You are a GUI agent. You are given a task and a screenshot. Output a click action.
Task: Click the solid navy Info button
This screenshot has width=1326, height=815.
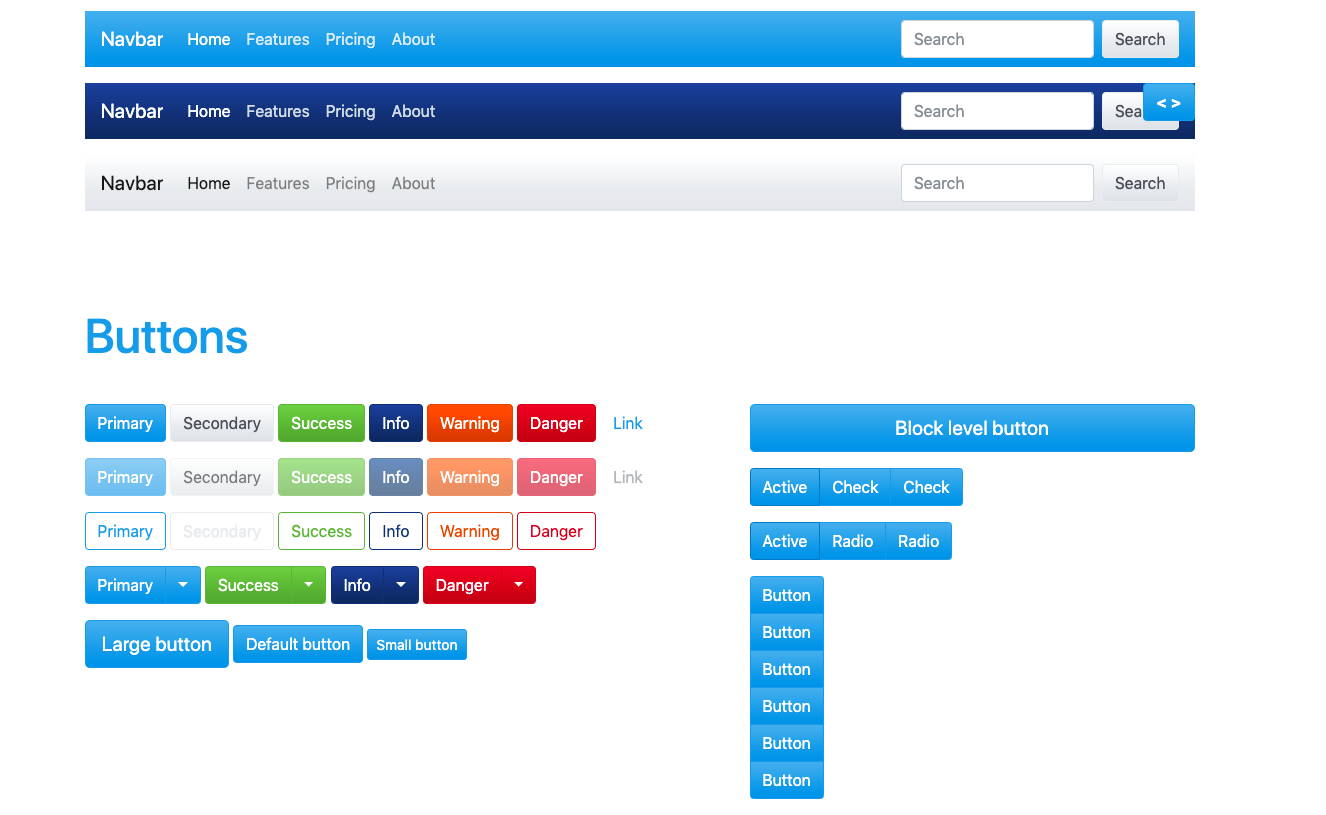click(x=396, y=423)
